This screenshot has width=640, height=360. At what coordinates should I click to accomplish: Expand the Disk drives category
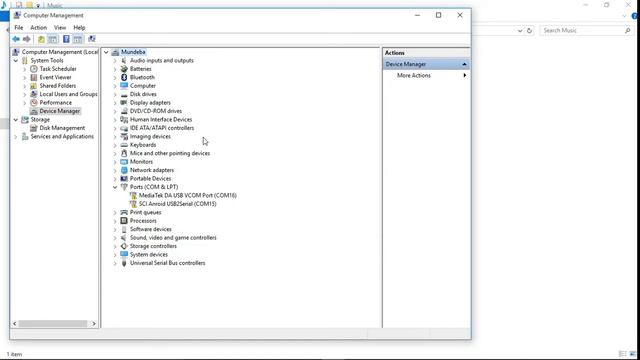click(x=115, y=94)
